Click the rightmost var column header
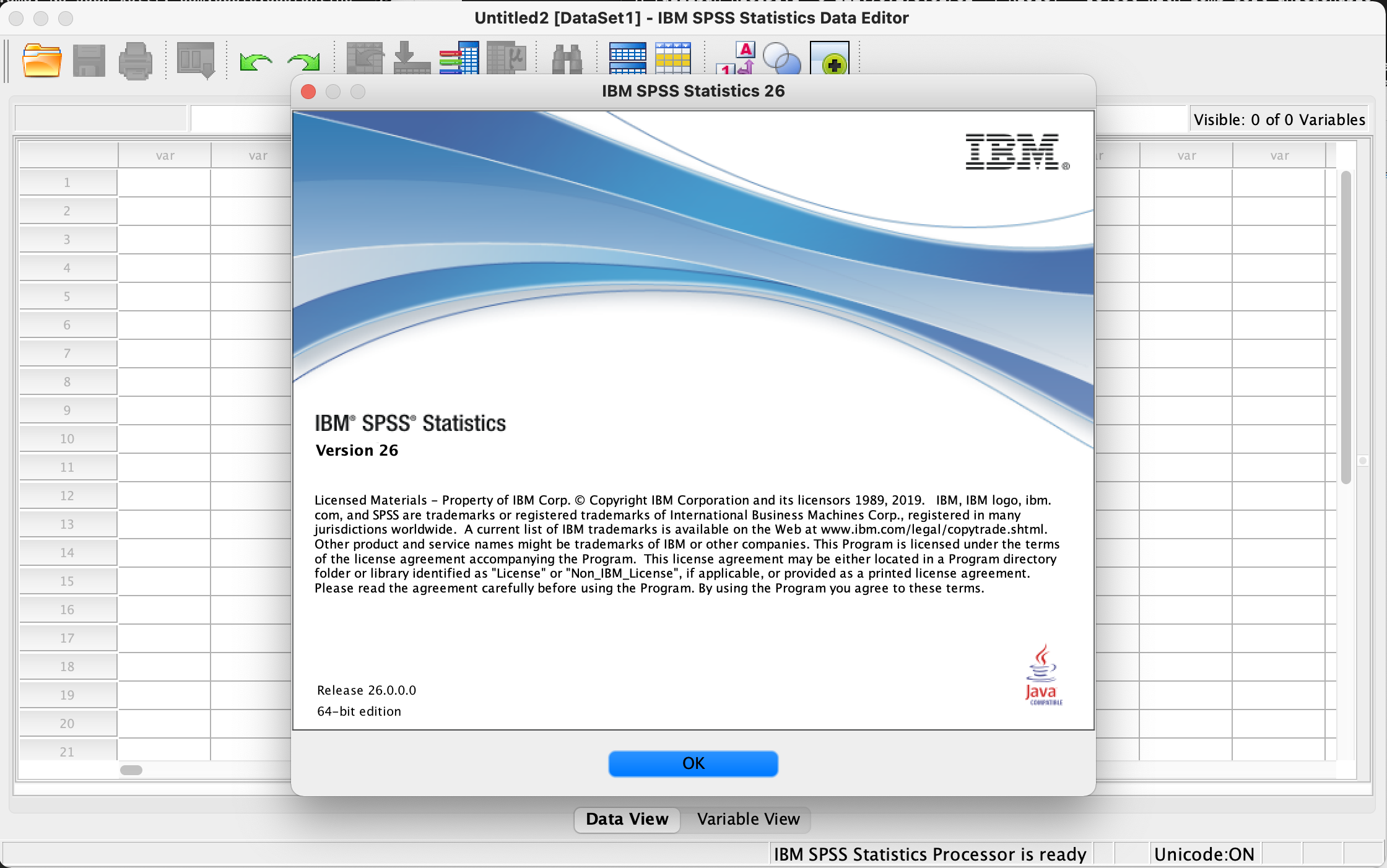The width and height of the screenshot is (1387, 868). (1279, 155)
